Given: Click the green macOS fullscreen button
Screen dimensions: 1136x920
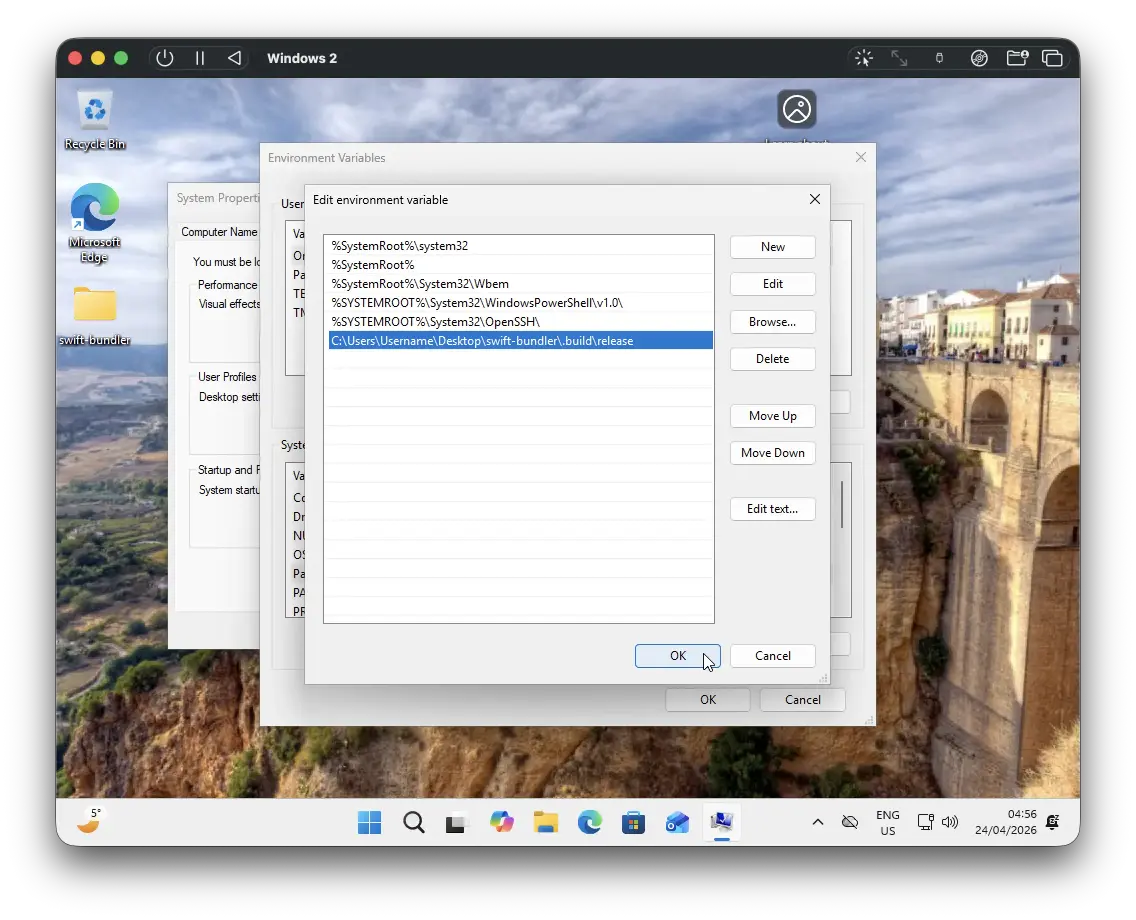Looking at the screenshot, I should pos(121,58).
